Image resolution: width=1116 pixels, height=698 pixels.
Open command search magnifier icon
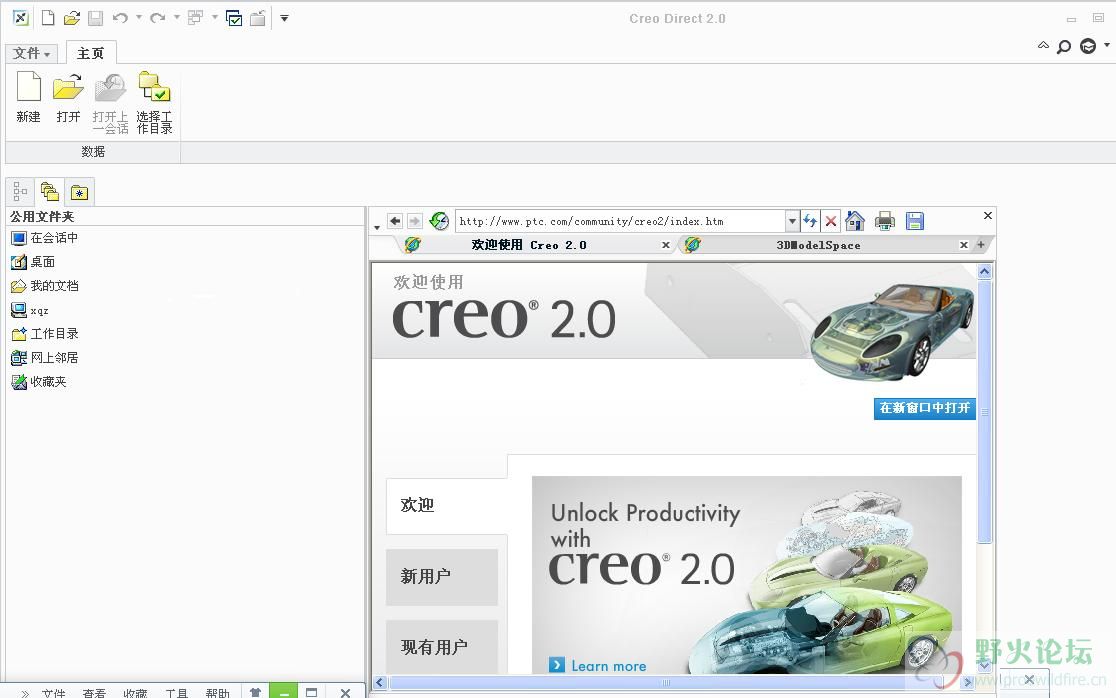tap(1064, 47)
